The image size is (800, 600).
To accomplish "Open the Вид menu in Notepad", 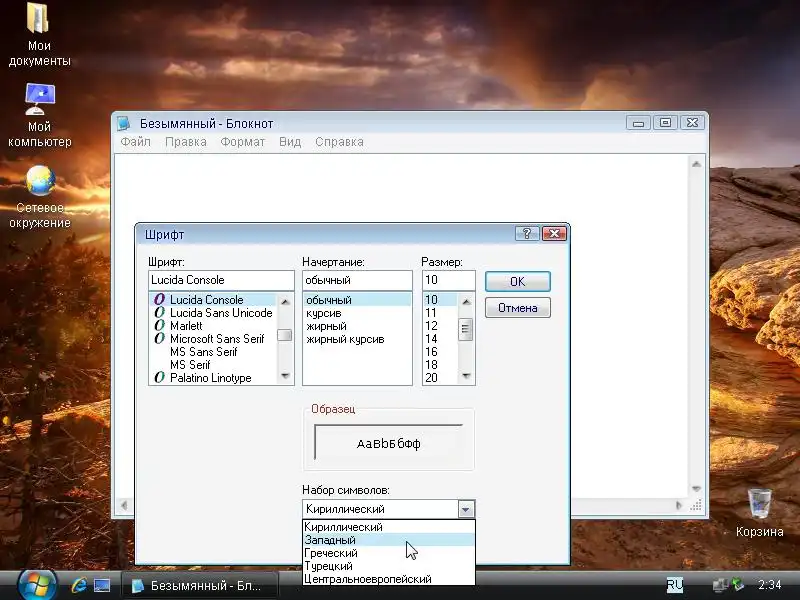I will click(x=290, y=142).
